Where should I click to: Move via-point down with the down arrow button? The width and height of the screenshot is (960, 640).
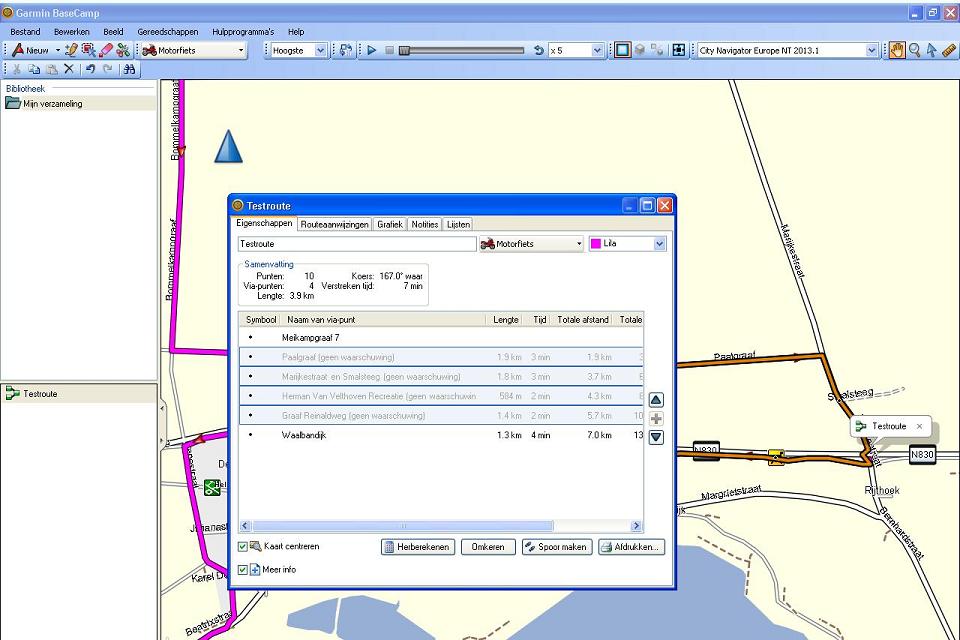point(656,437)
